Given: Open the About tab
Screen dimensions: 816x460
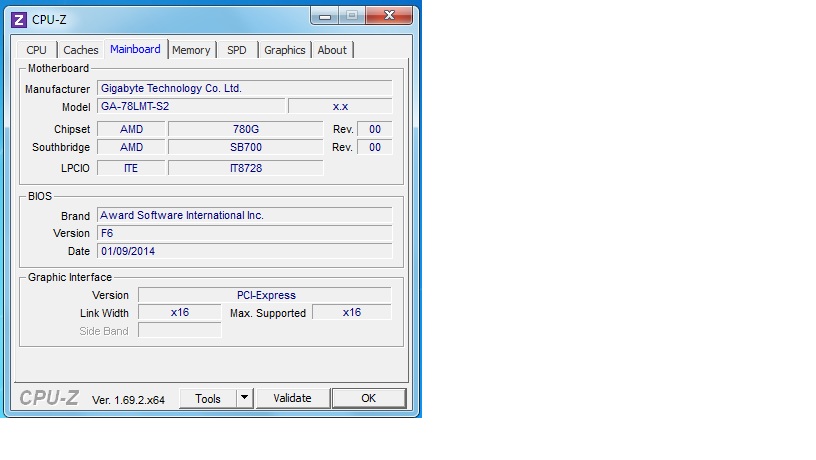Looking at the screenshot, I should pyautogui.click(x=332, y=50).
